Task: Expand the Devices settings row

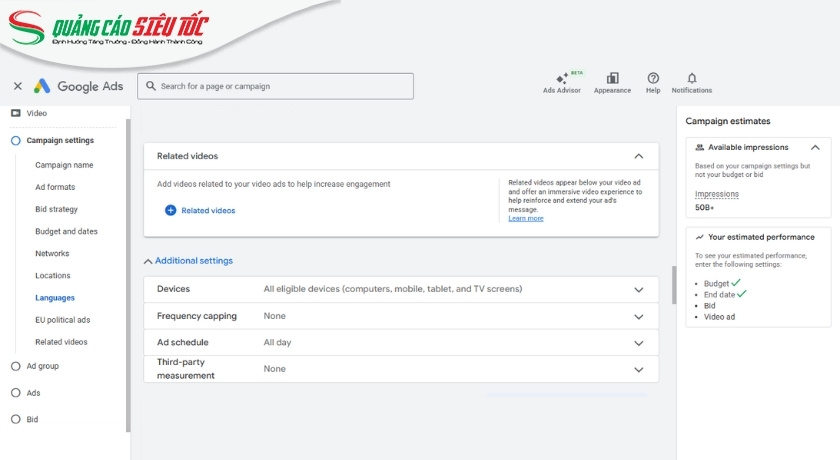Action: coord(639,290)
